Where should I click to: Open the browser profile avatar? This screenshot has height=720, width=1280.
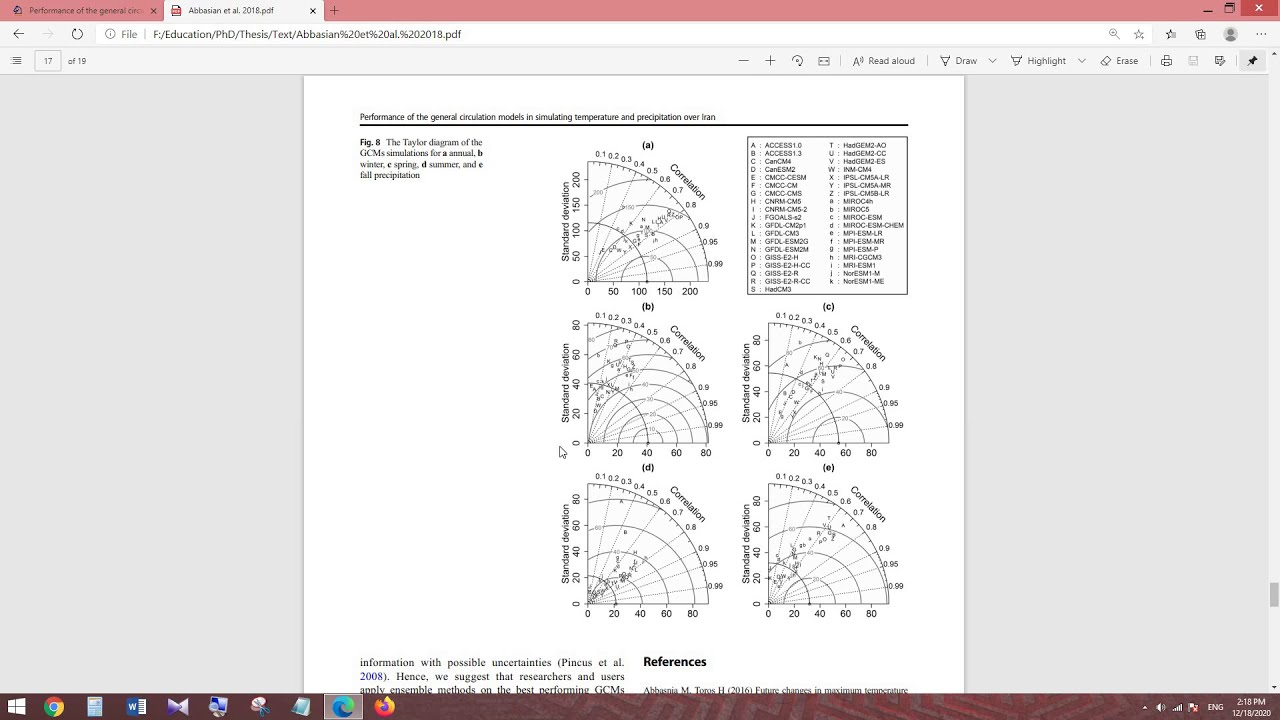click(1231, 34)
